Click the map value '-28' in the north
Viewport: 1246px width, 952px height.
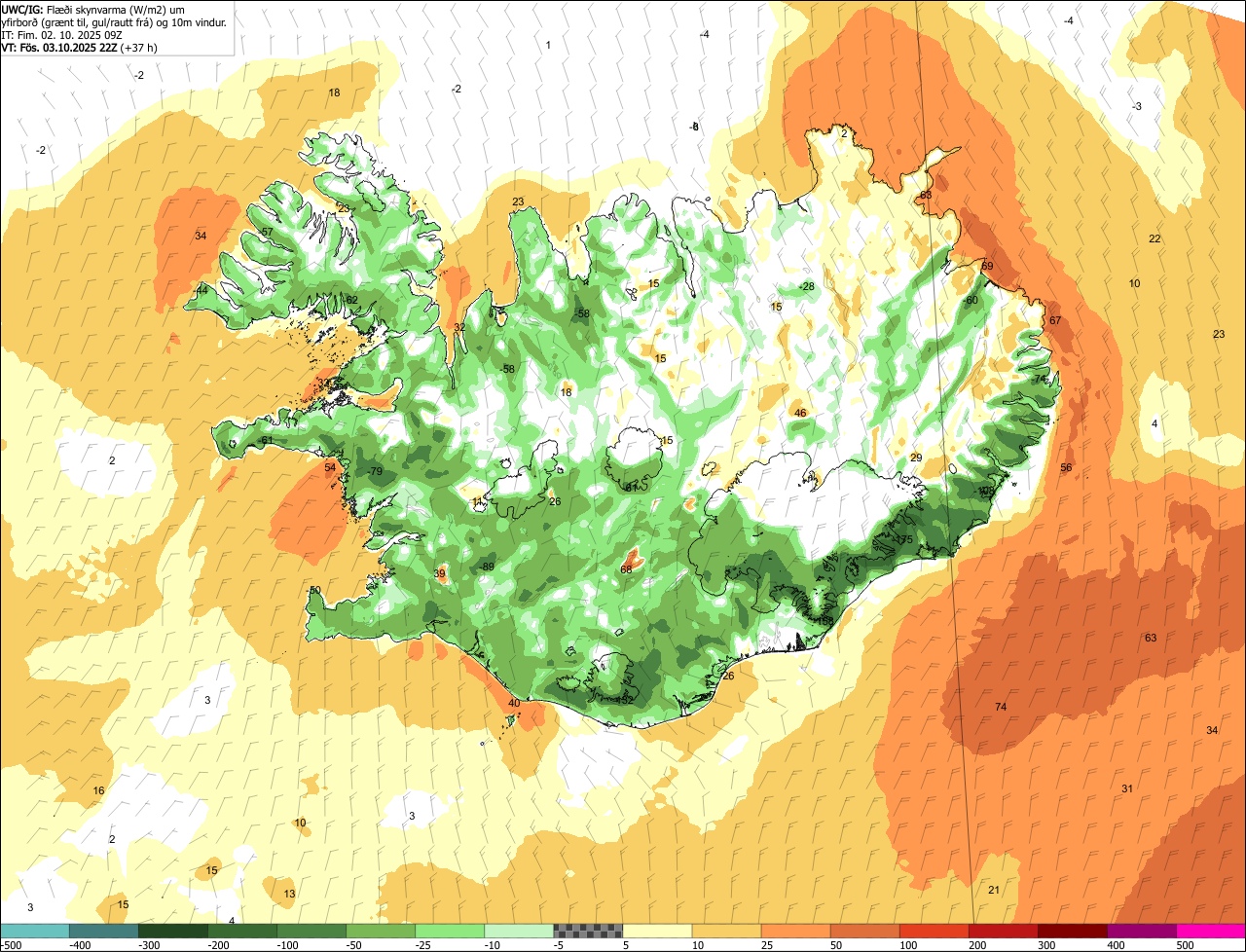point(806,286)
